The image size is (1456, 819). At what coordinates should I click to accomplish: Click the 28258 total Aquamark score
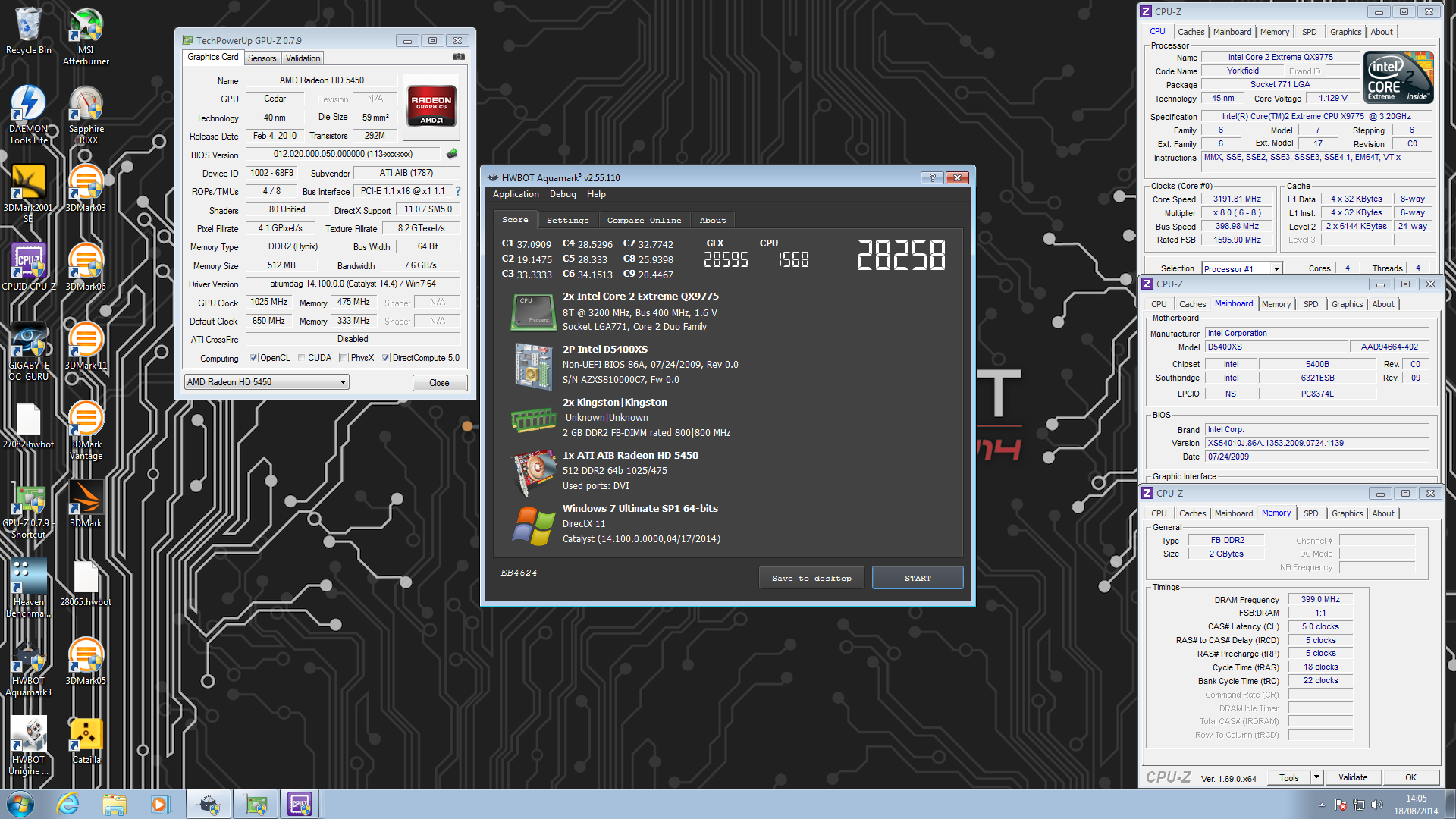point(902,255)
